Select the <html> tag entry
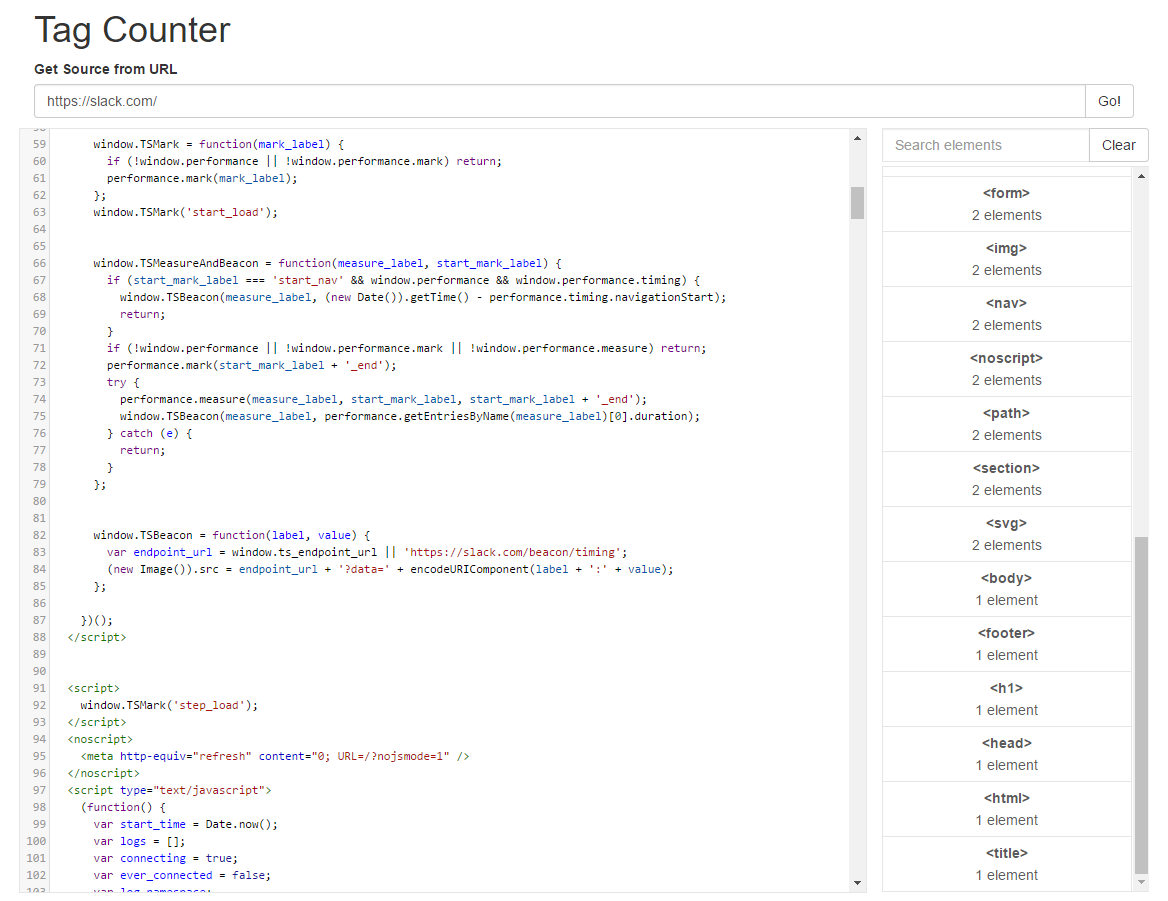 (1006, 809)
